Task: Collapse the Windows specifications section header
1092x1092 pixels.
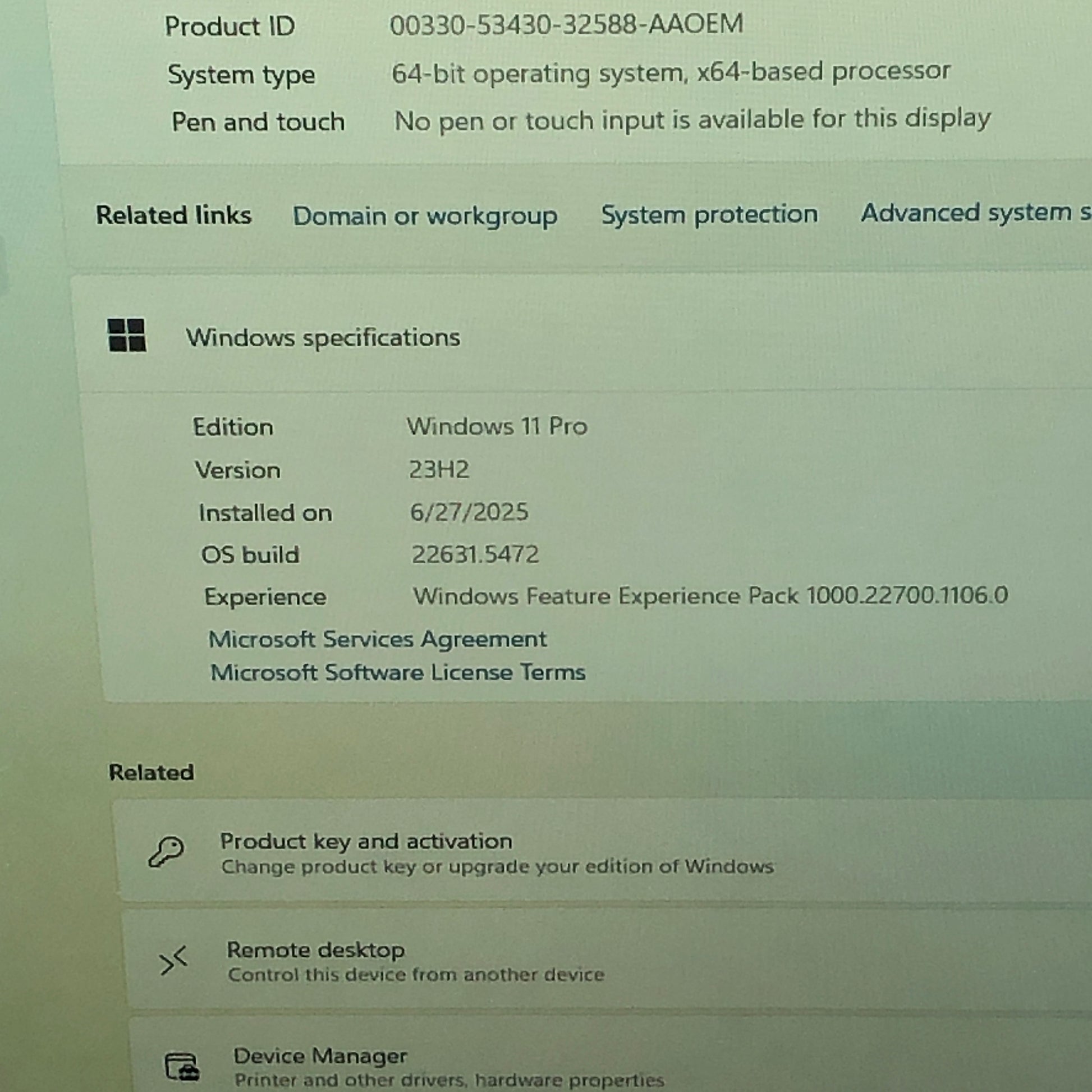Action: click(323, 337)
